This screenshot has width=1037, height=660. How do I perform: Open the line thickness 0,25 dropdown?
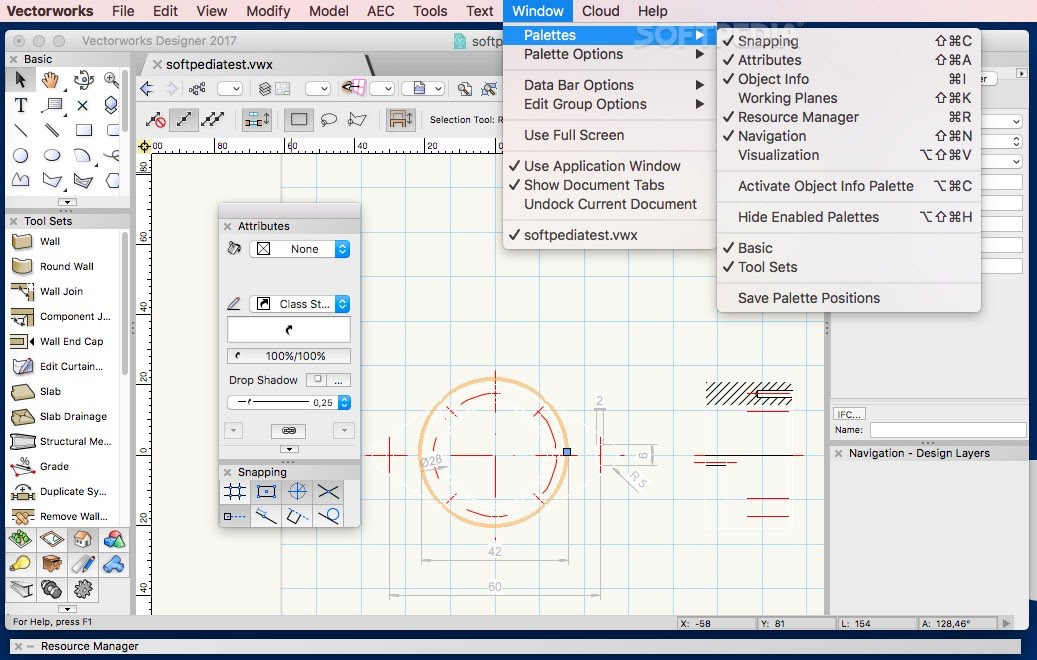pos(344,402)
